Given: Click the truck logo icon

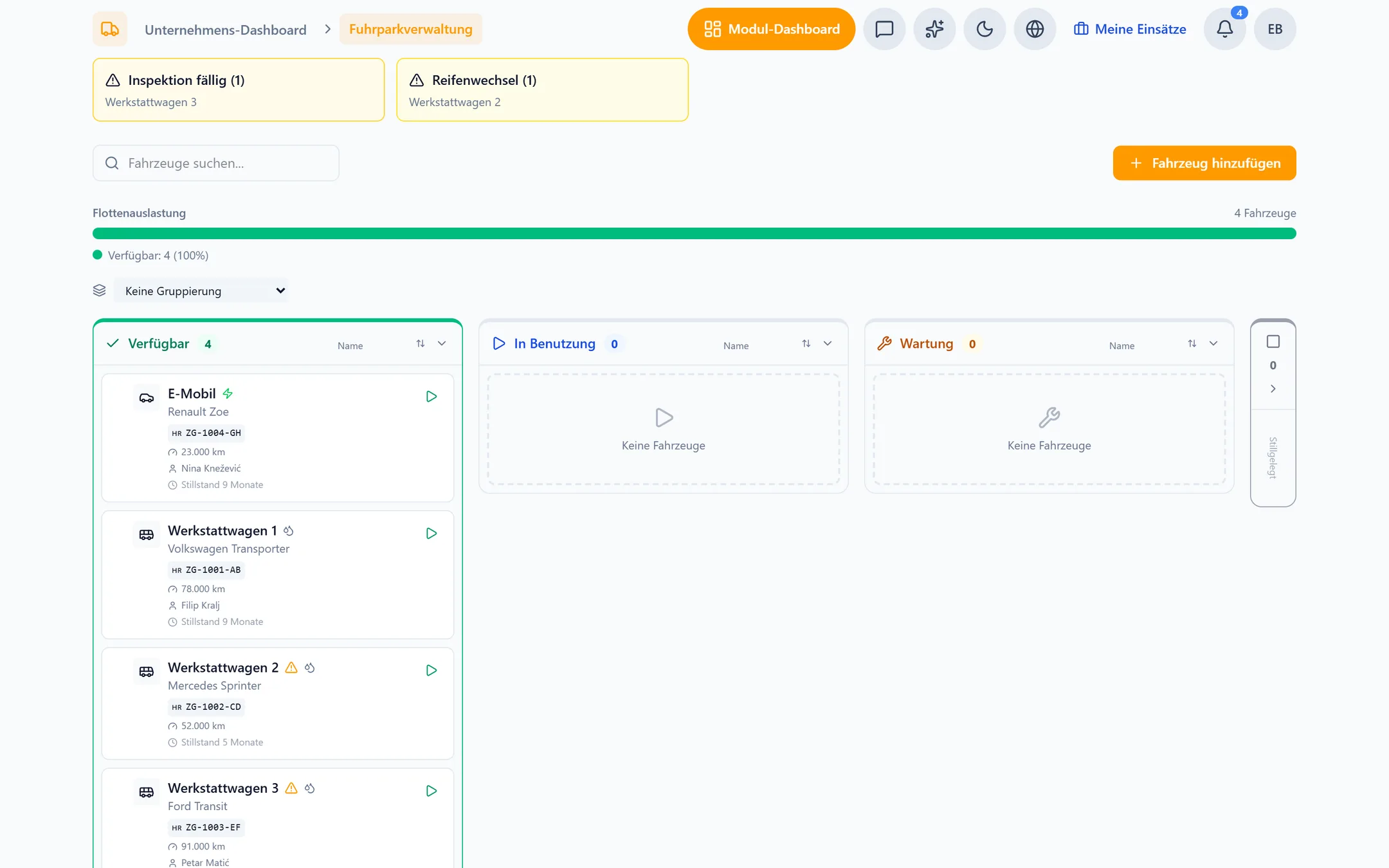Looking at the screenshot, I should [x=110, y=29].
